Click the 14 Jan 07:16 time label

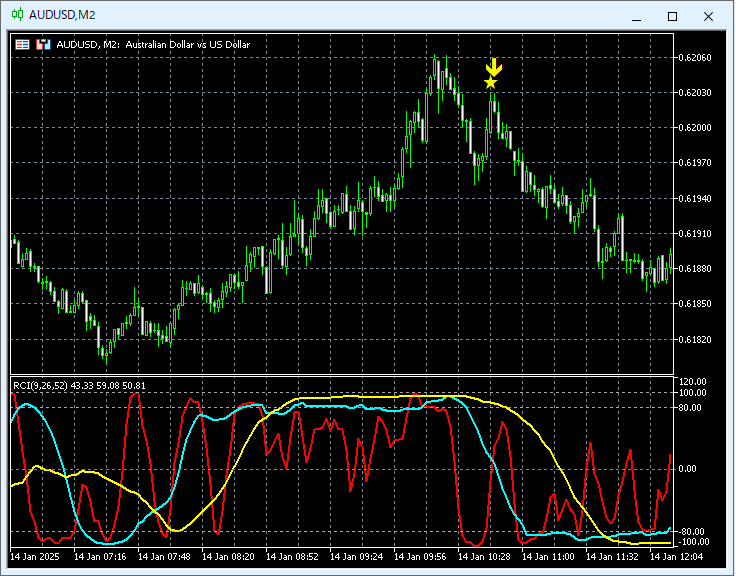pos(100,557)
